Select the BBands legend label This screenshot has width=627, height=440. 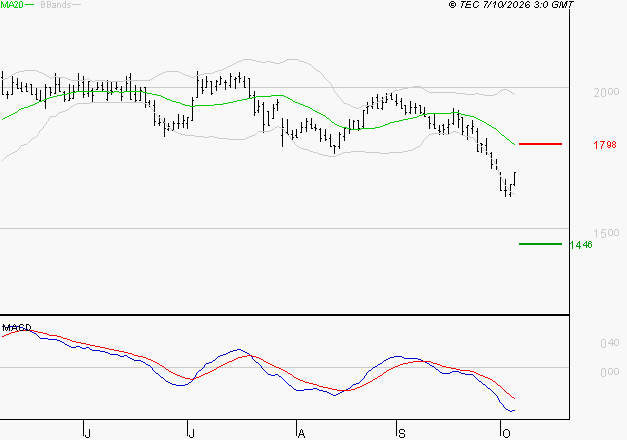point(56,5)
